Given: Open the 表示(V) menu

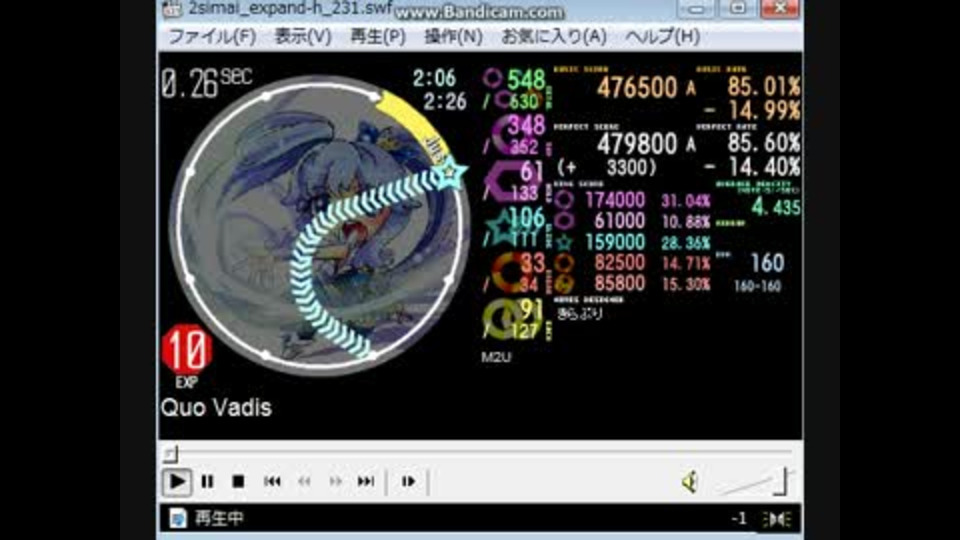Looking at the screenshot, I should point(302,37).
